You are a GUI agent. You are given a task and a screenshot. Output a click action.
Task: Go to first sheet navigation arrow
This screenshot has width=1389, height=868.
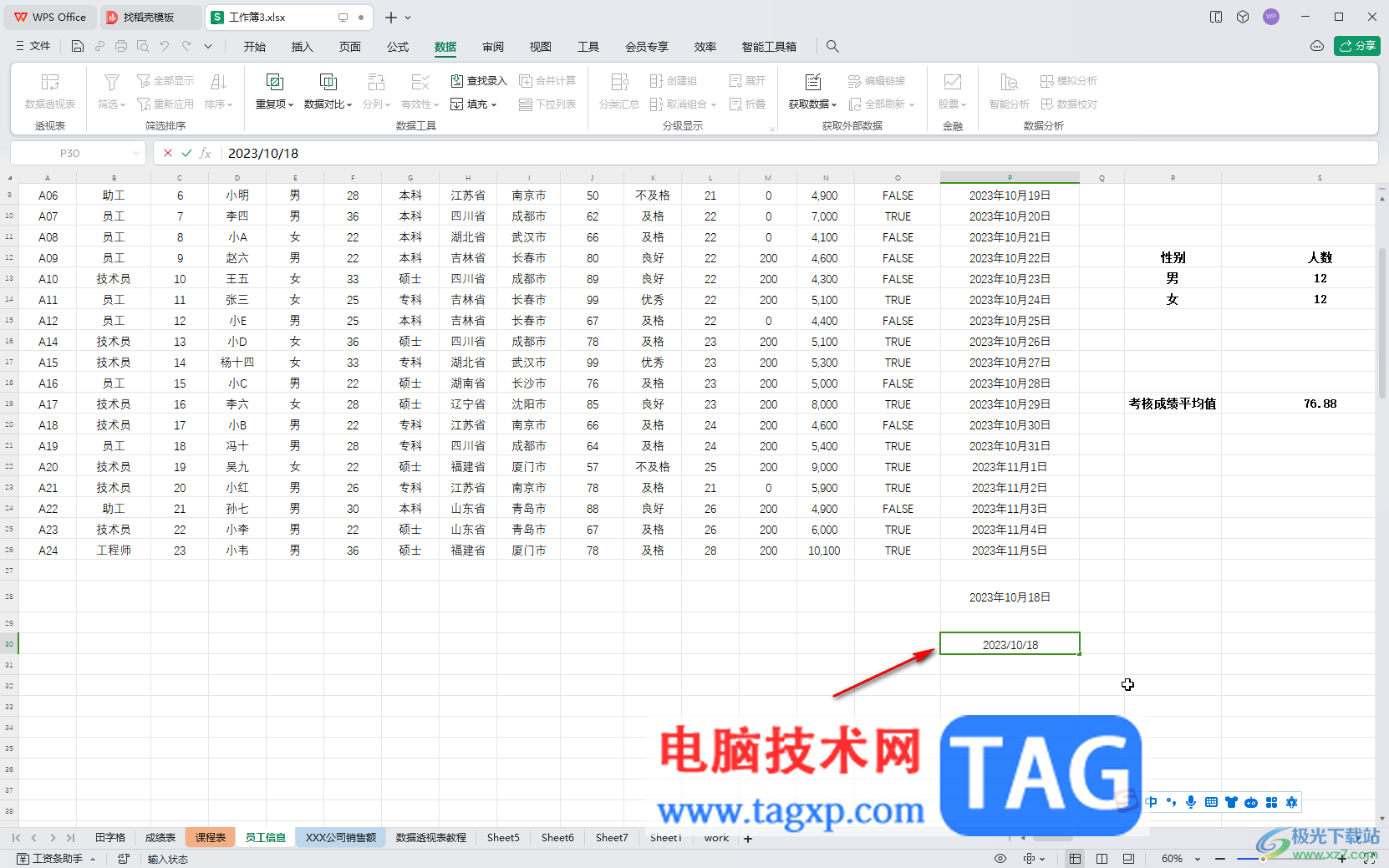16,838
